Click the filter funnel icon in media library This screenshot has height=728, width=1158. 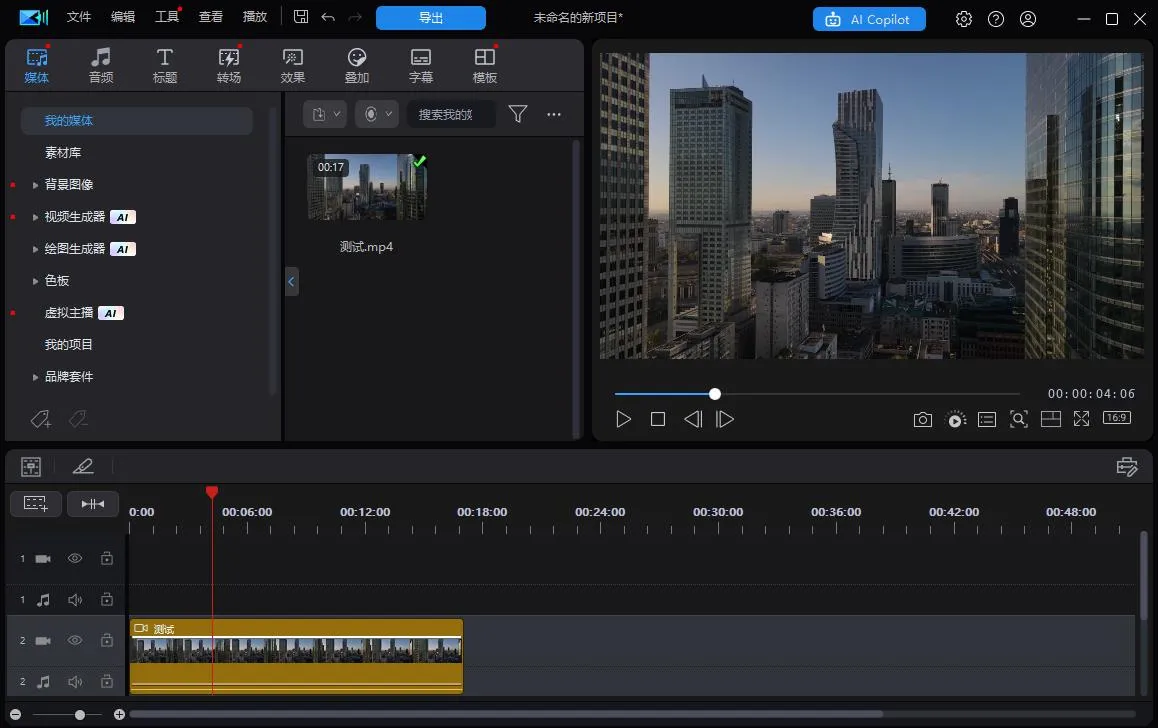click(x=517, y=115)
